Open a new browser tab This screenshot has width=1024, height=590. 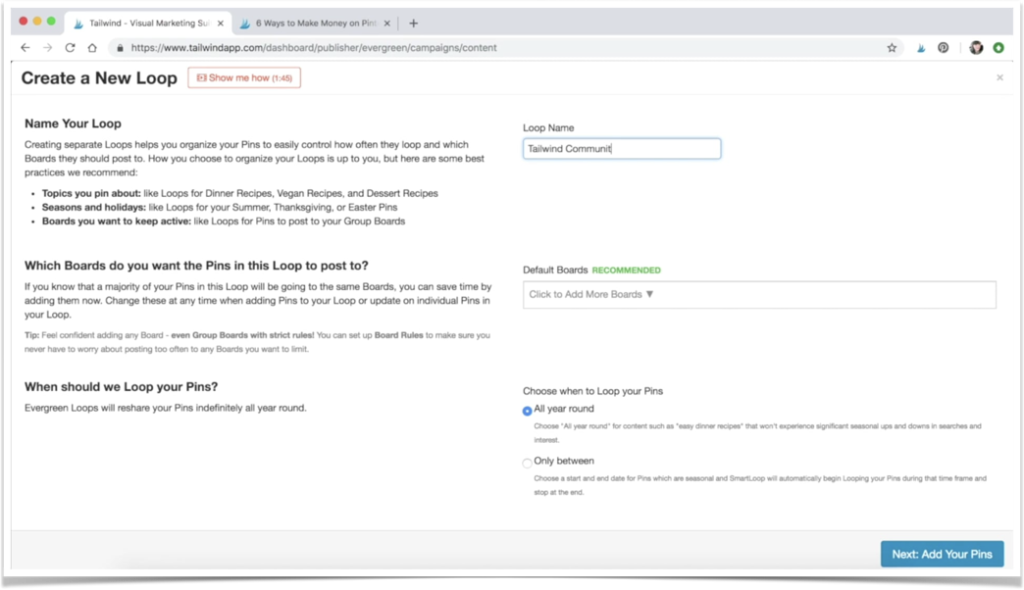coord(413,23)
